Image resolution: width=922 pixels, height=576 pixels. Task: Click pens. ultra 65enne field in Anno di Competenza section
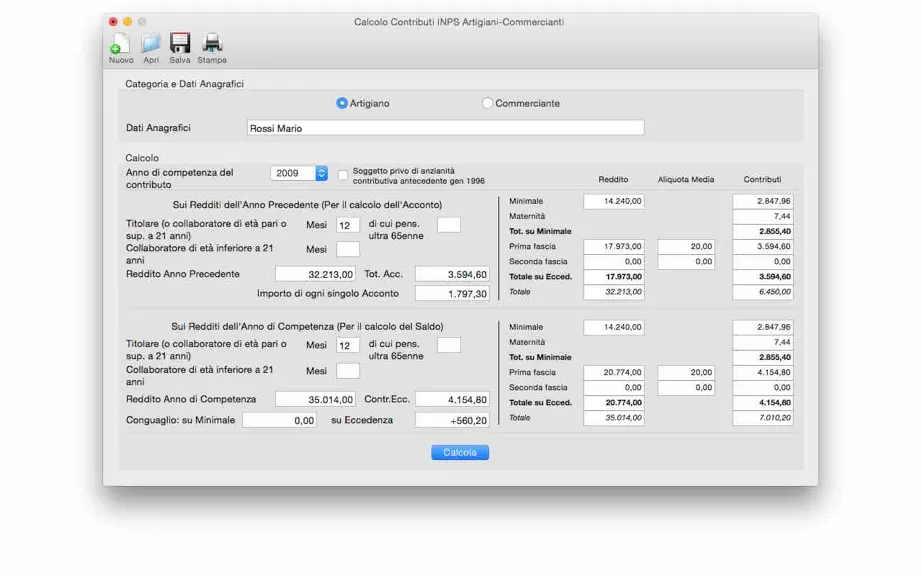[449, 345]
